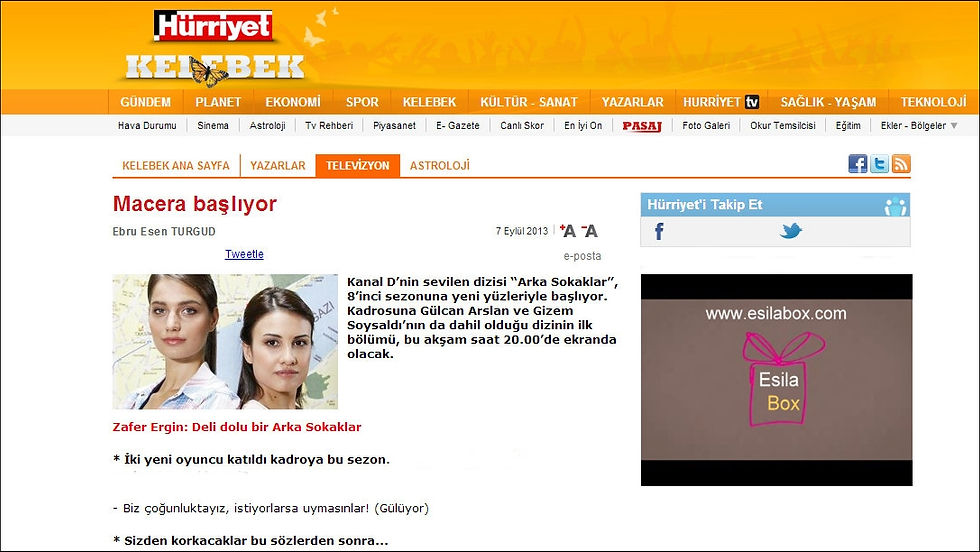Click the Esila Box advertisement
The image size is (980, 552).
tap(776, 379)
